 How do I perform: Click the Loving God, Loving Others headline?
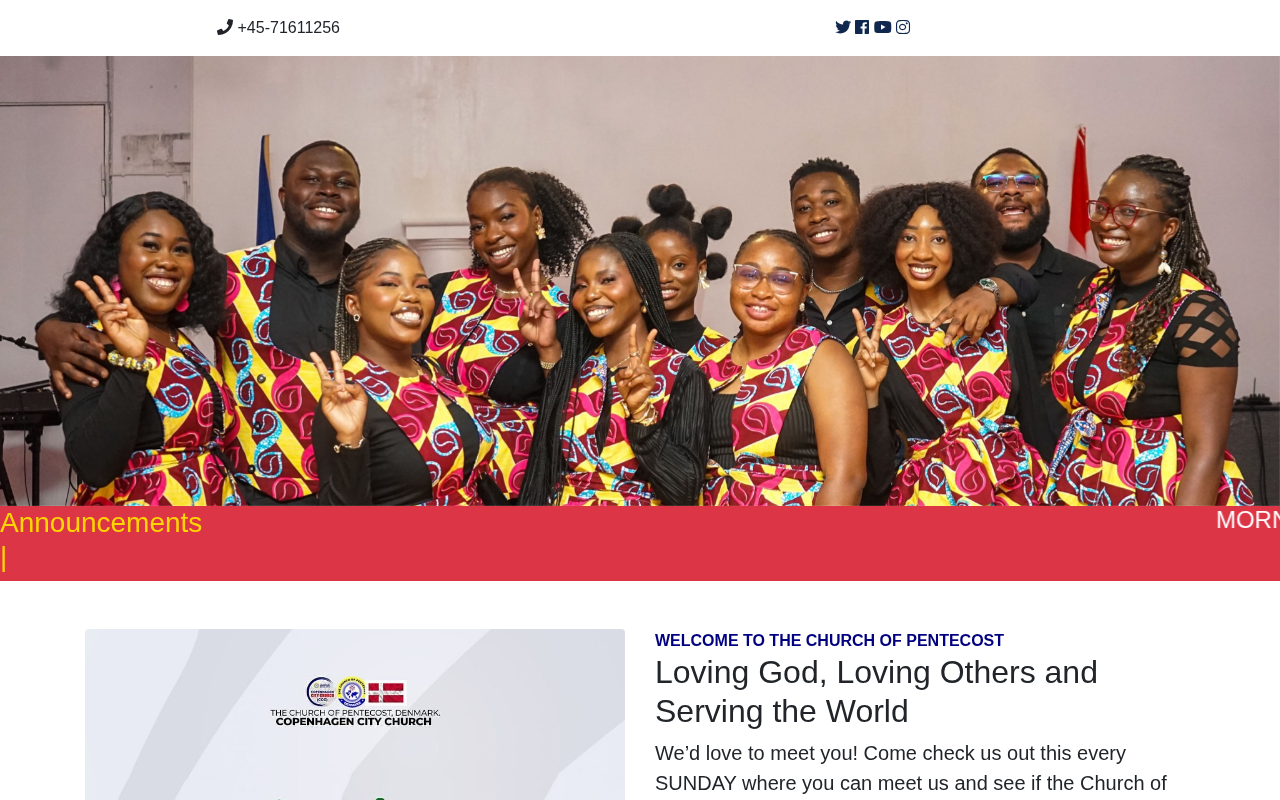[876, 692]
